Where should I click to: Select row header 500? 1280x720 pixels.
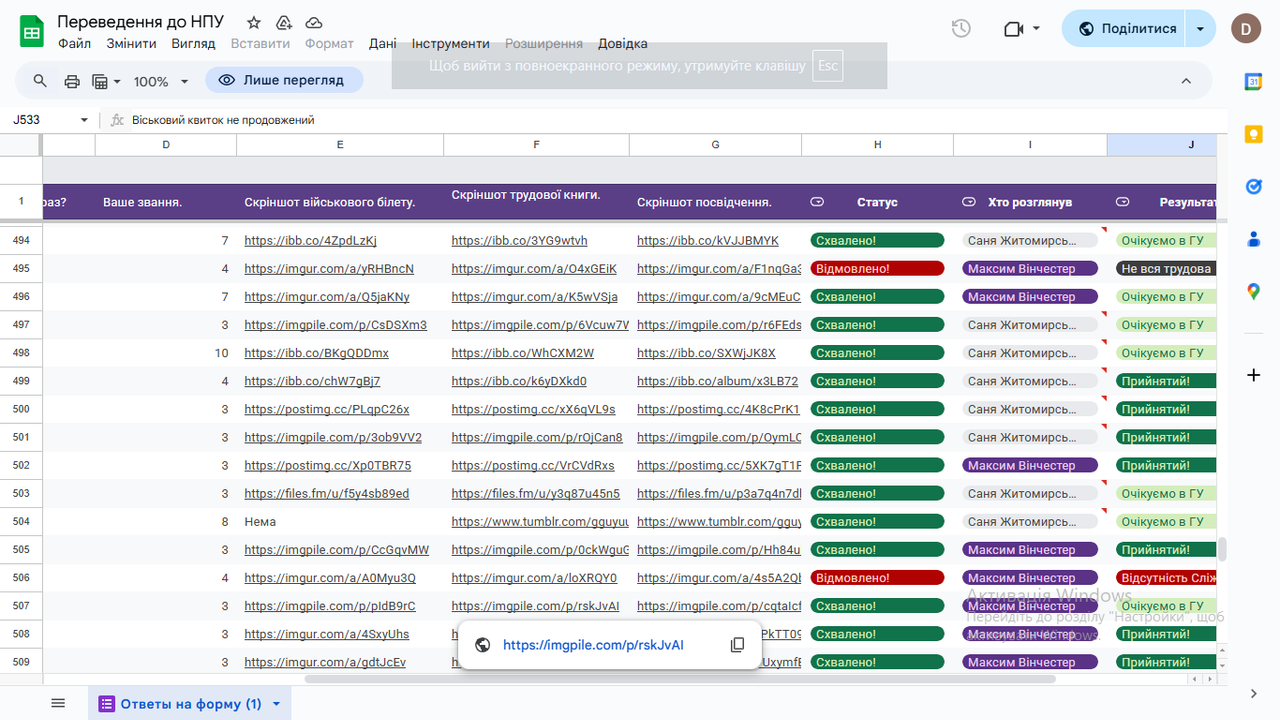pos(21,409)
